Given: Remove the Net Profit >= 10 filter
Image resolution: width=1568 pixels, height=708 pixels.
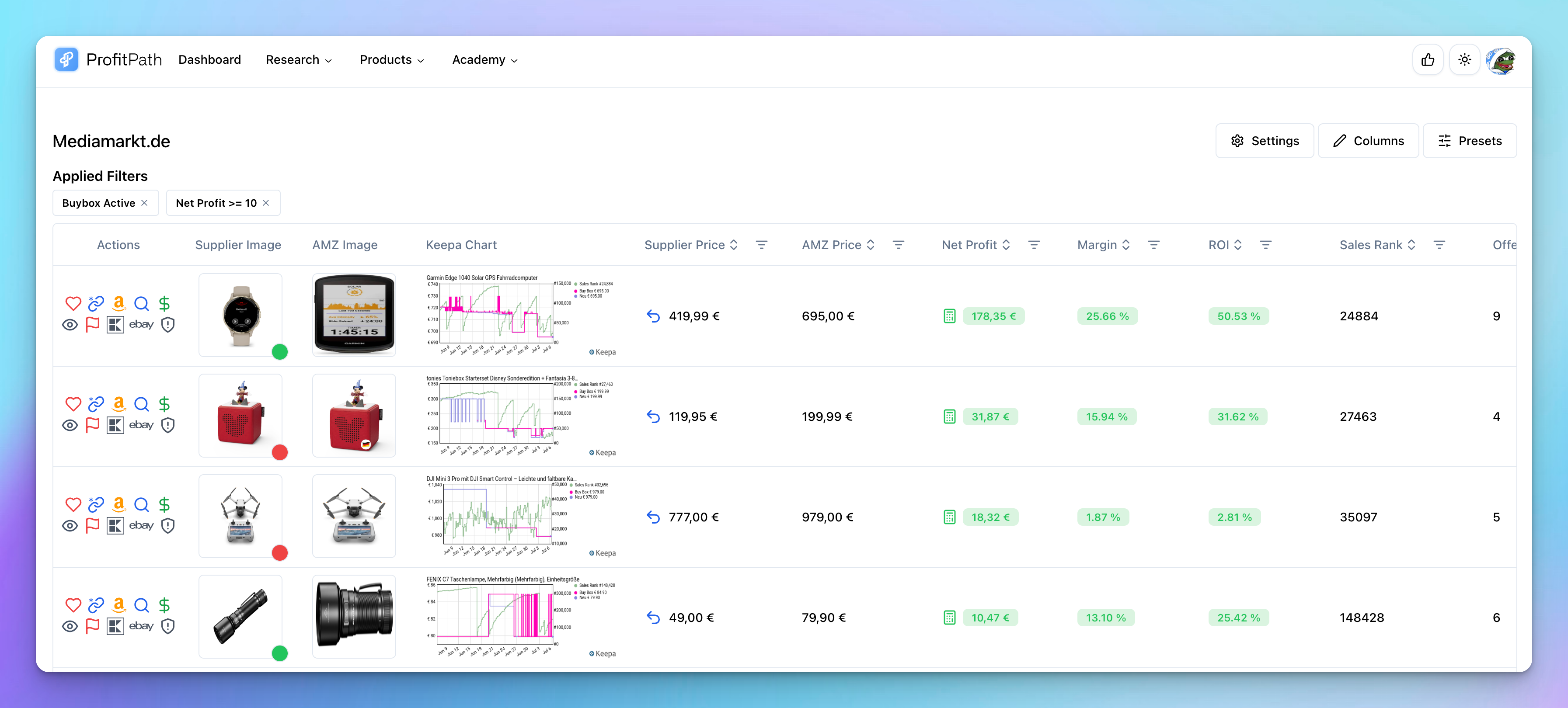Looking at the screenshot, I should [266, 203].
